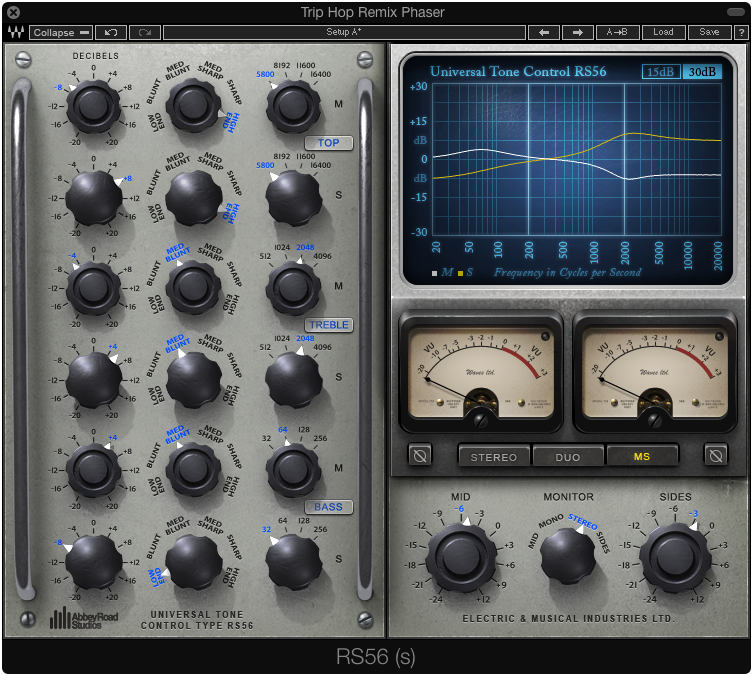753x676 pixels.
Task: Toggle the TOP band link button
Action: click(328, 143)
